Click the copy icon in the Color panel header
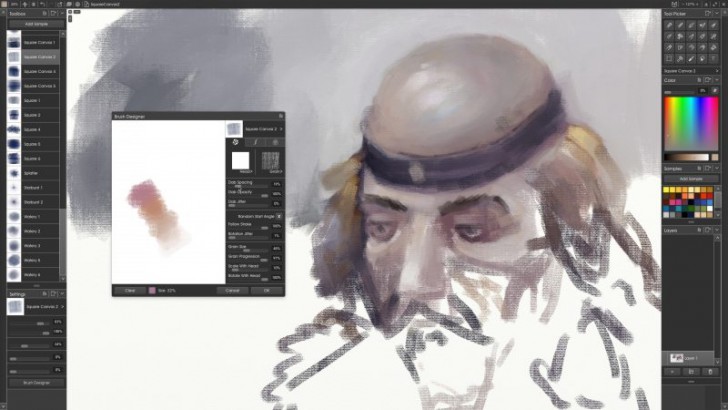 (x=699, y=80)
